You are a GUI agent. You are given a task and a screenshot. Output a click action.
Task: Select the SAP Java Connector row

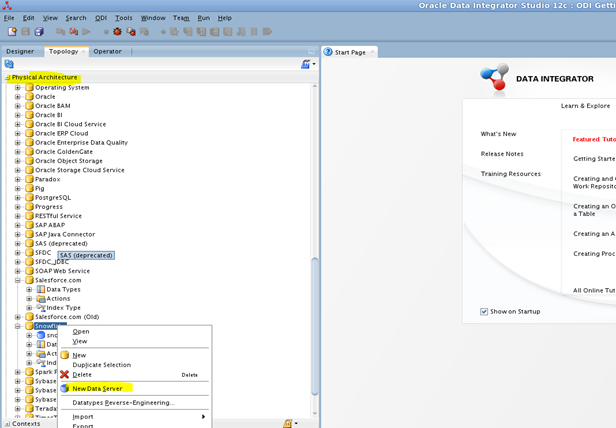tap(65, 234)
